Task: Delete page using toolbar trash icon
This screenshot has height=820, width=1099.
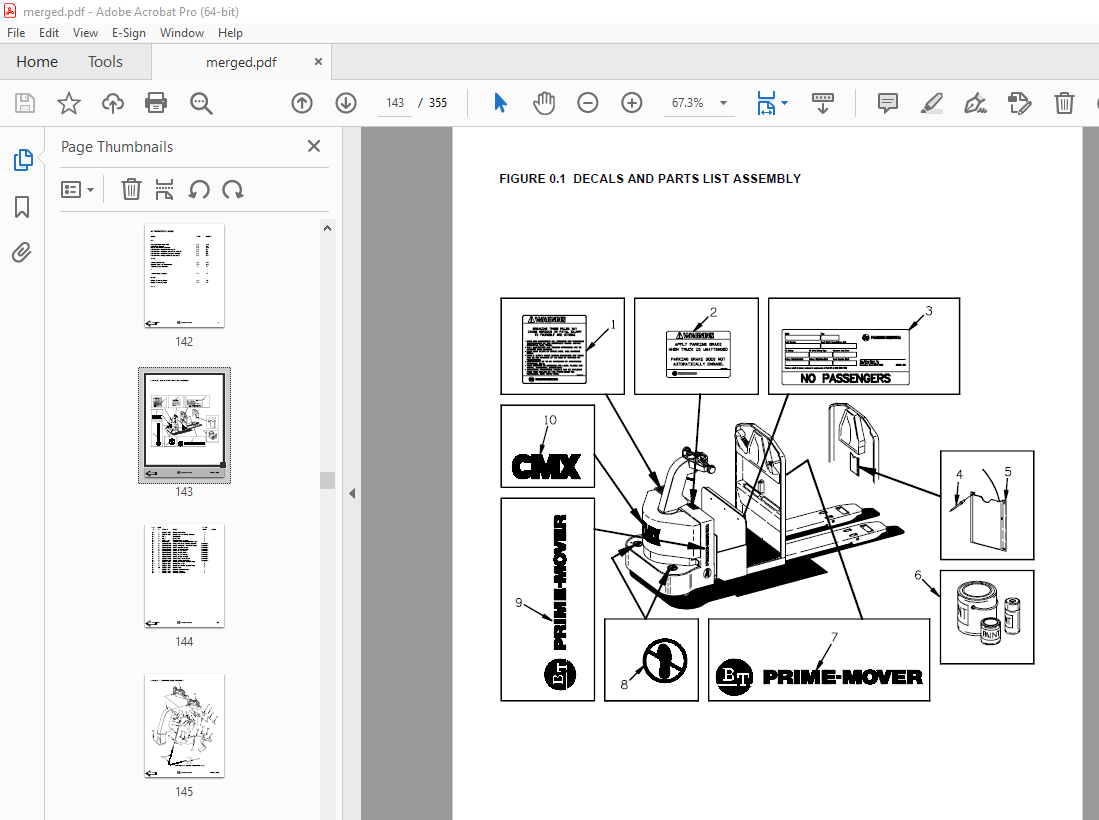Action: (x=1064, y=103)
